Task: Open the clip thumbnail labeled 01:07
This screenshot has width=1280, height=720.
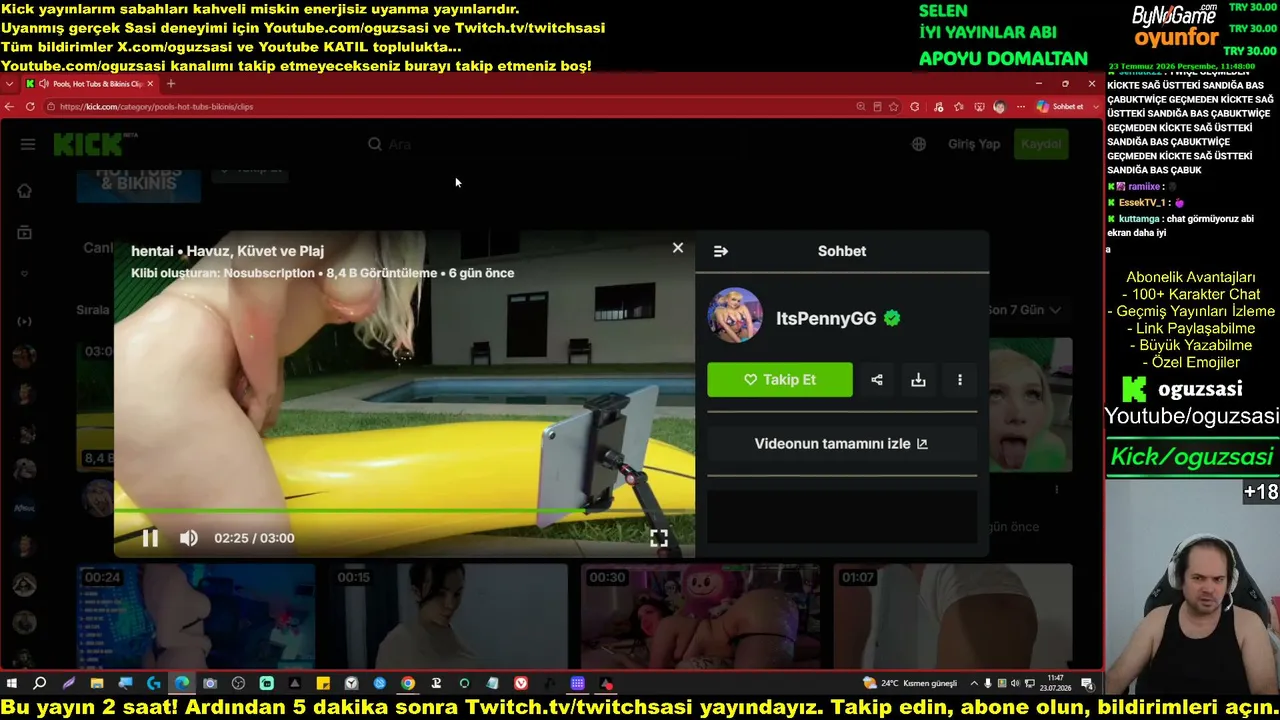Action: (953, 616)
